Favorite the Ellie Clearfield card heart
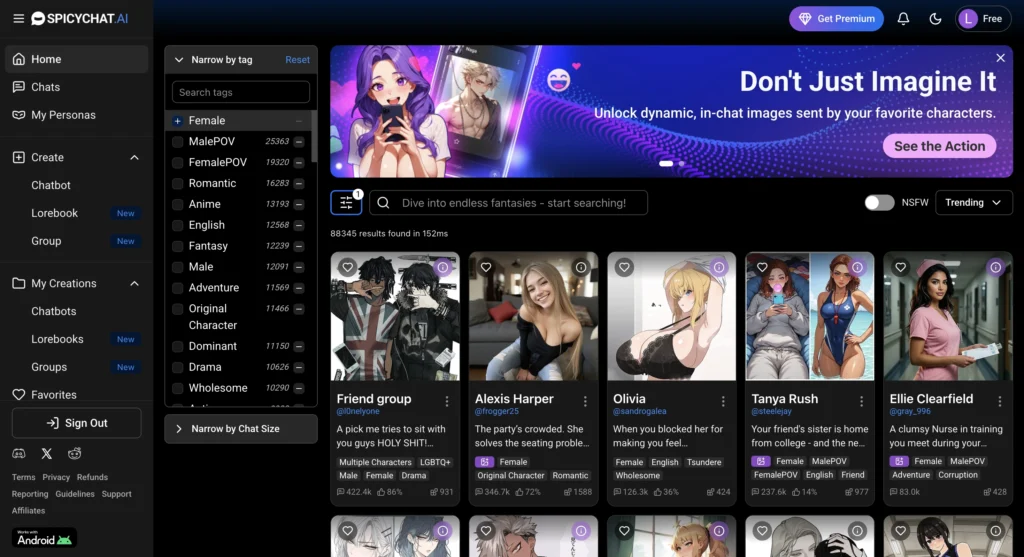Screen dimensions: 1024x557 pos(901,267)
